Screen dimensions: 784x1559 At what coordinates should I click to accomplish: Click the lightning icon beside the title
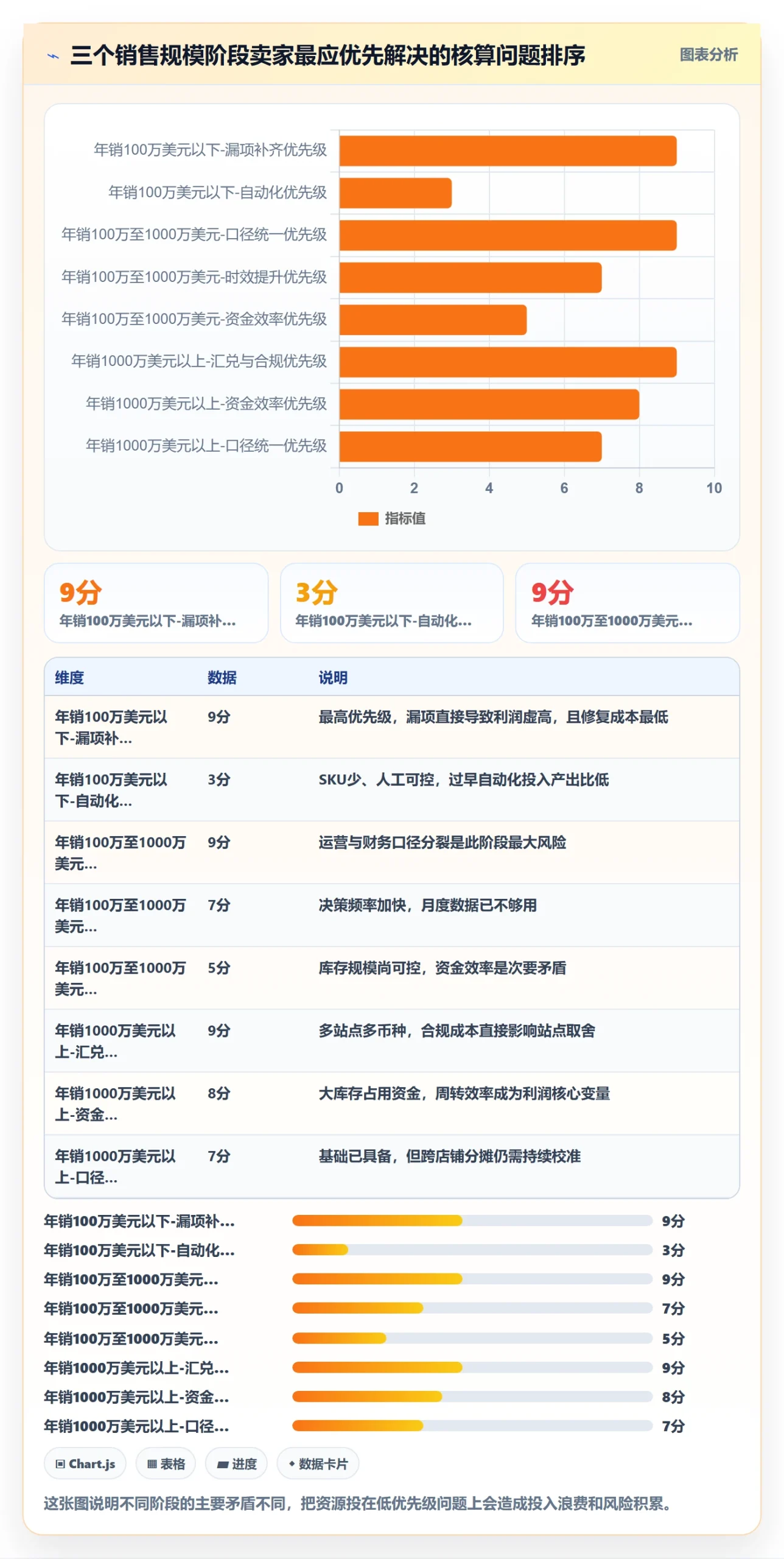[x=54, y=56]
